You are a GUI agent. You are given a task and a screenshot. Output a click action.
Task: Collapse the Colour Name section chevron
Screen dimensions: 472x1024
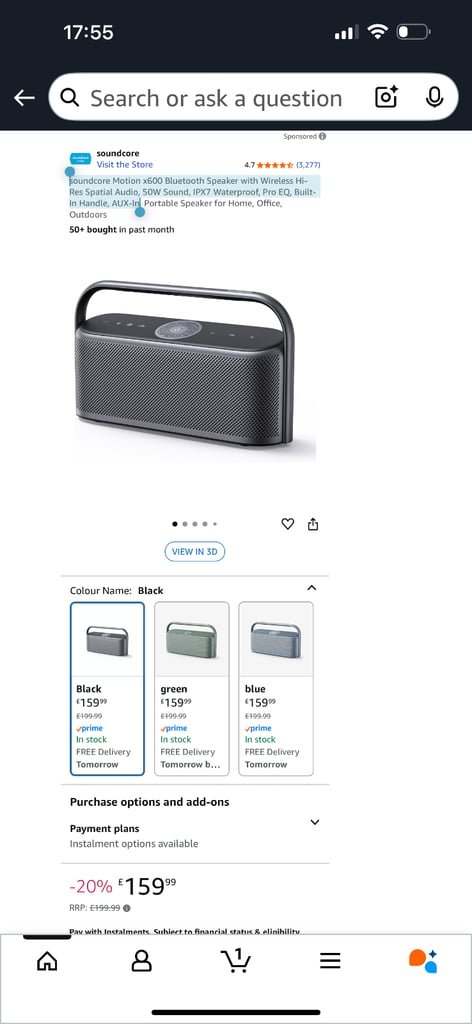(312, 588)
